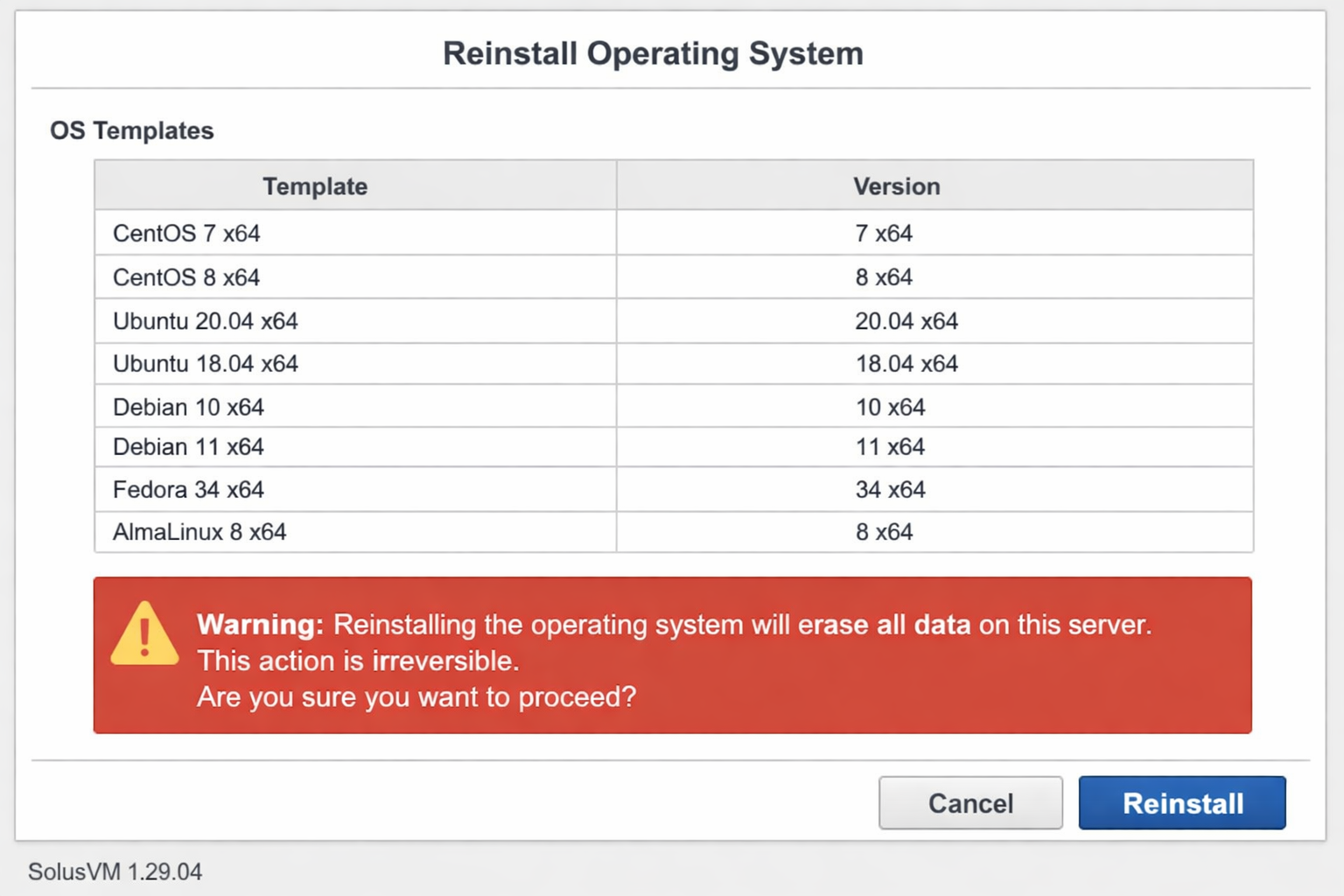Pick the Ubuntu 20.04 x64 template name
Screen dimensions: 1344x896
(x=206, y=321)
